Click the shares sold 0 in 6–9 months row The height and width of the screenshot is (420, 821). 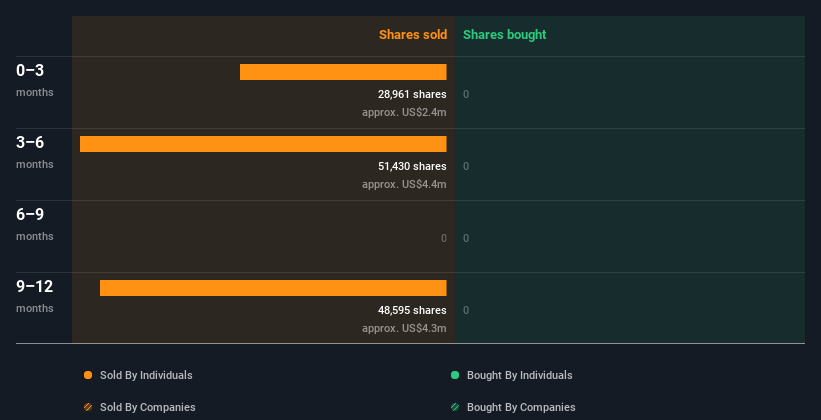(x=444, y=239)
